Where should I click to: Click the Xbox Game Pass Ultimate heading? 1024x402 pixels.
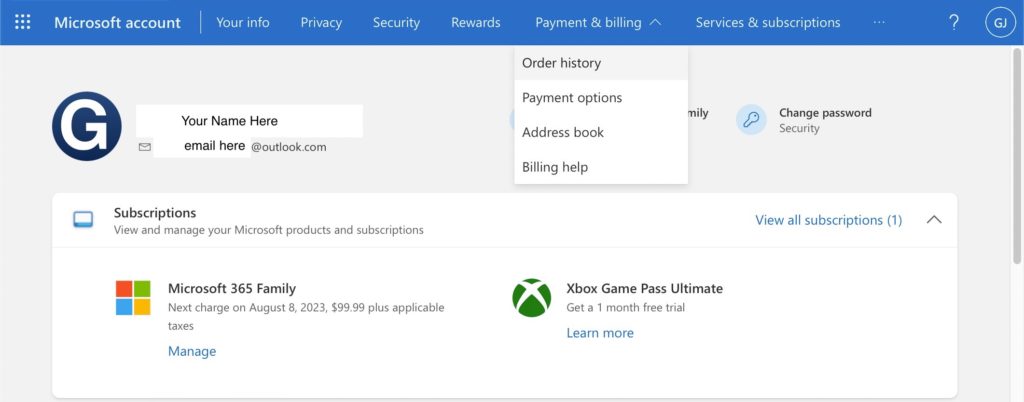[645, 288]
